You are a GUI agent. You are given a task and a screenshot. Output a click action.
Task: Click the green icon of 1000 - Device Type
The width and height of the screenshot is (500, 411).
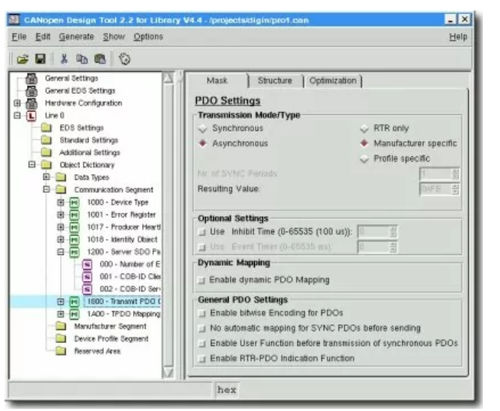tap(74, 202)
